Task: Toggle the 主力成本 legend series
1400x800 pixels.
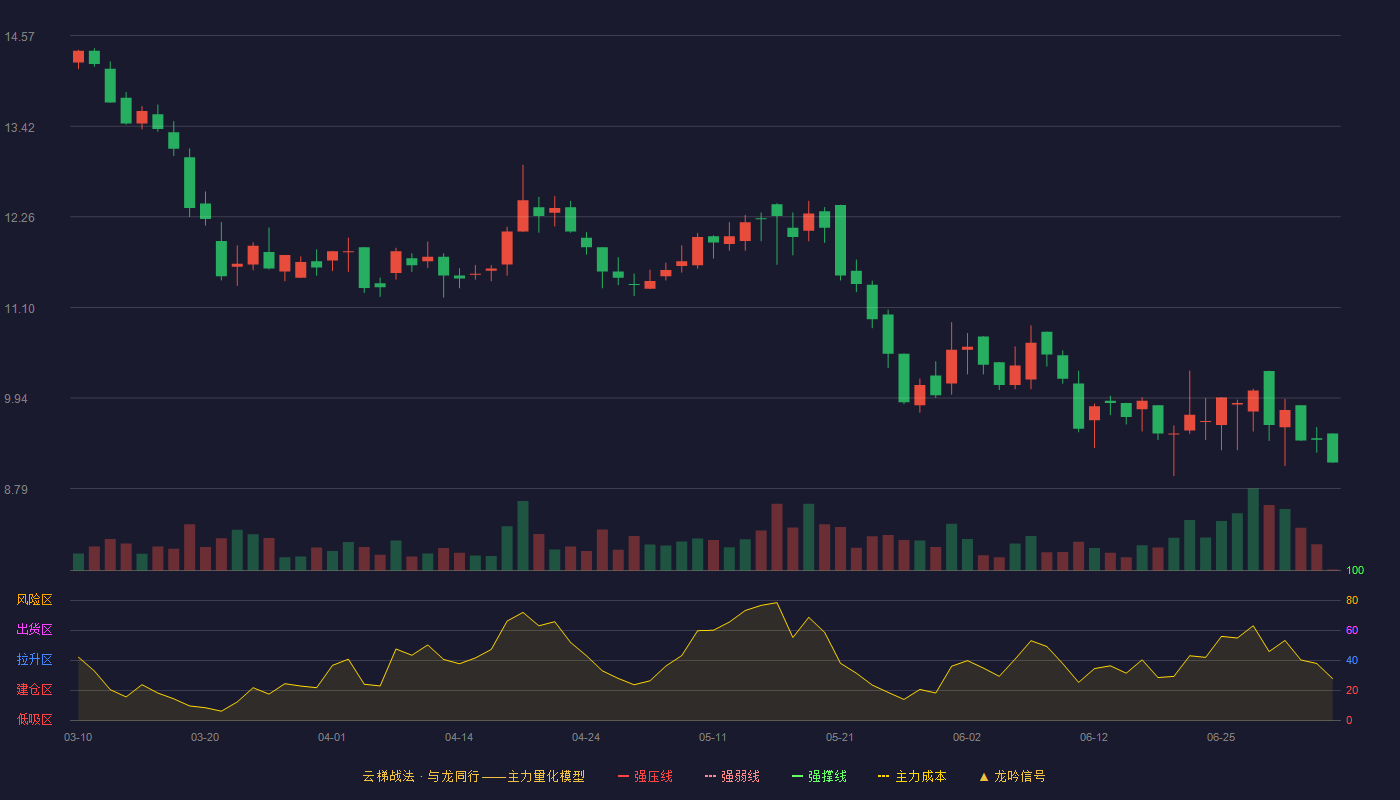Action: pyautogui.click(x=912, y=776)
